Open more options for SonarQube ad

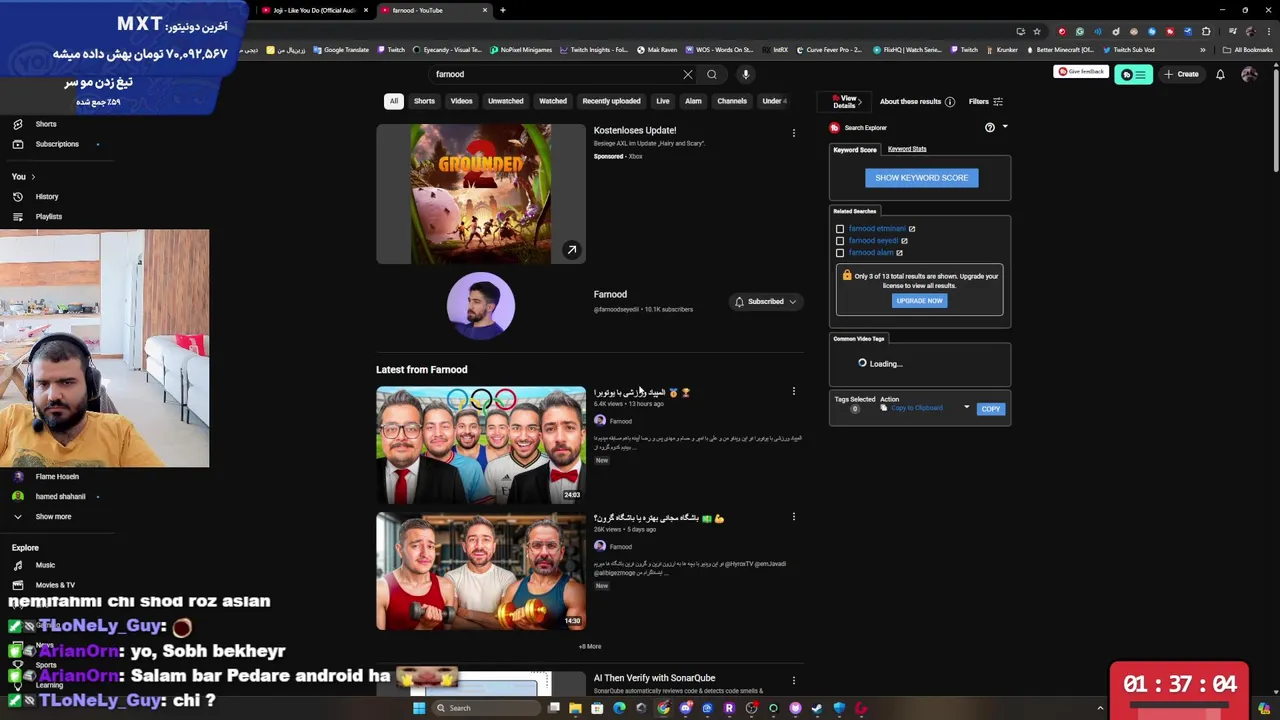coord(794,680)
